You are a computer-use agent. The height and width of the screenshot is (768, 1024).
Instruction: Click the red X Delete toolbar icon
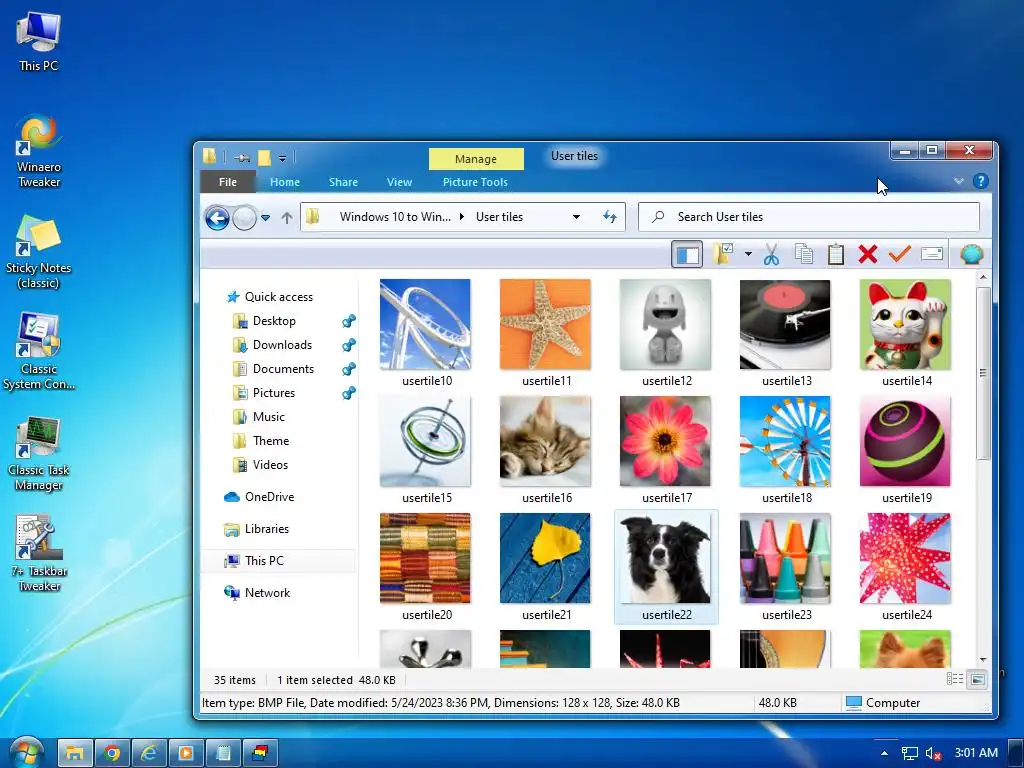click(868, 254)
